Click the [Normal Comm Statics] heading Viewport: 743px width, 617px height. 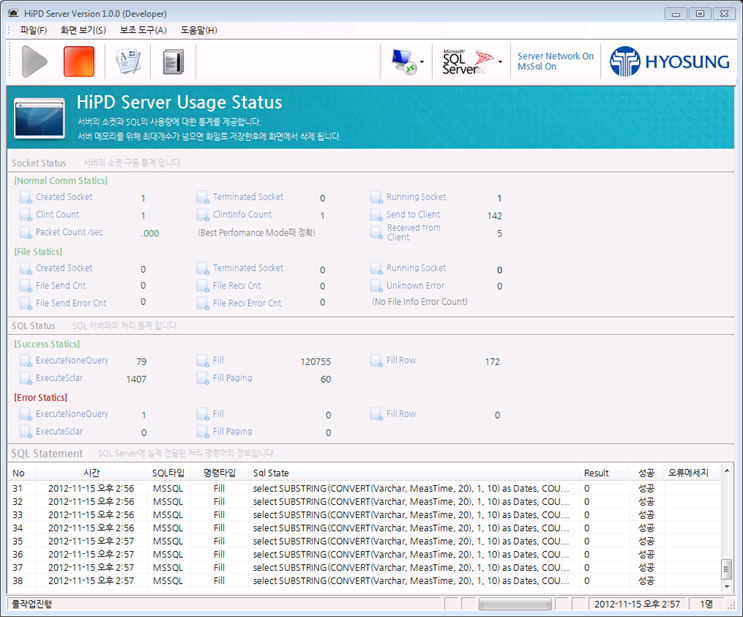pos(61,181)
